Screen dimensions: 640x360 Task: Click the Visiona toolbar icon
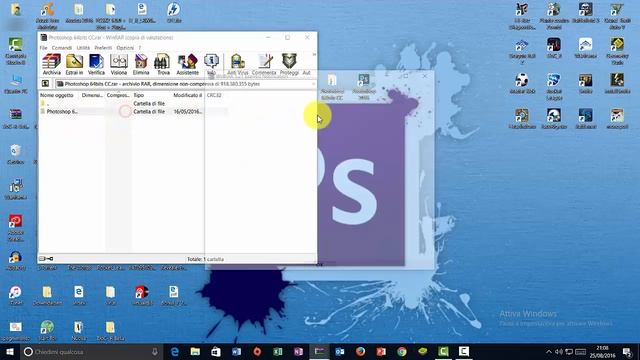click(119, 64)
